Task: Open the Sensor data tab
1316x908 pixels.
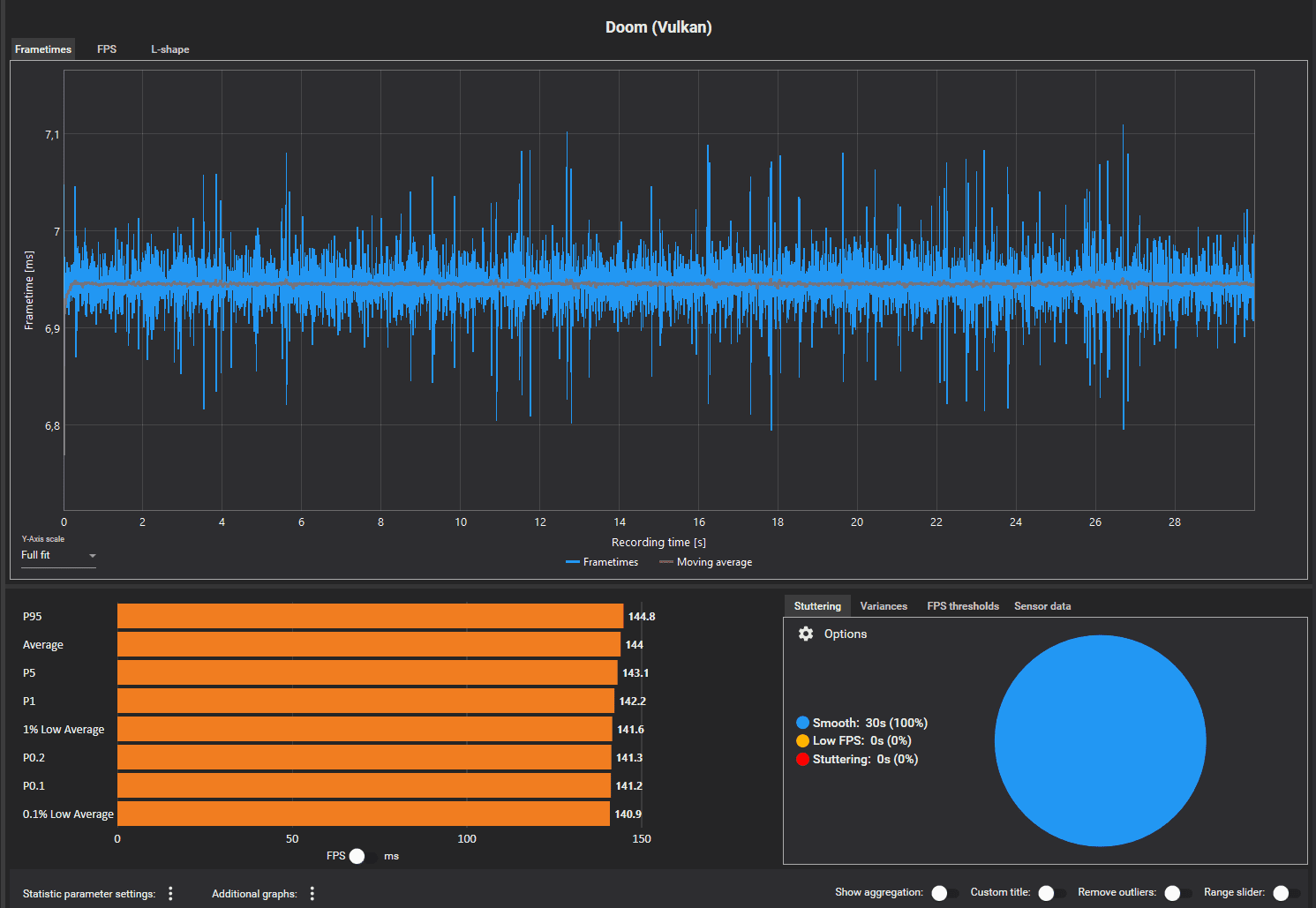Action: point(1042,606)
